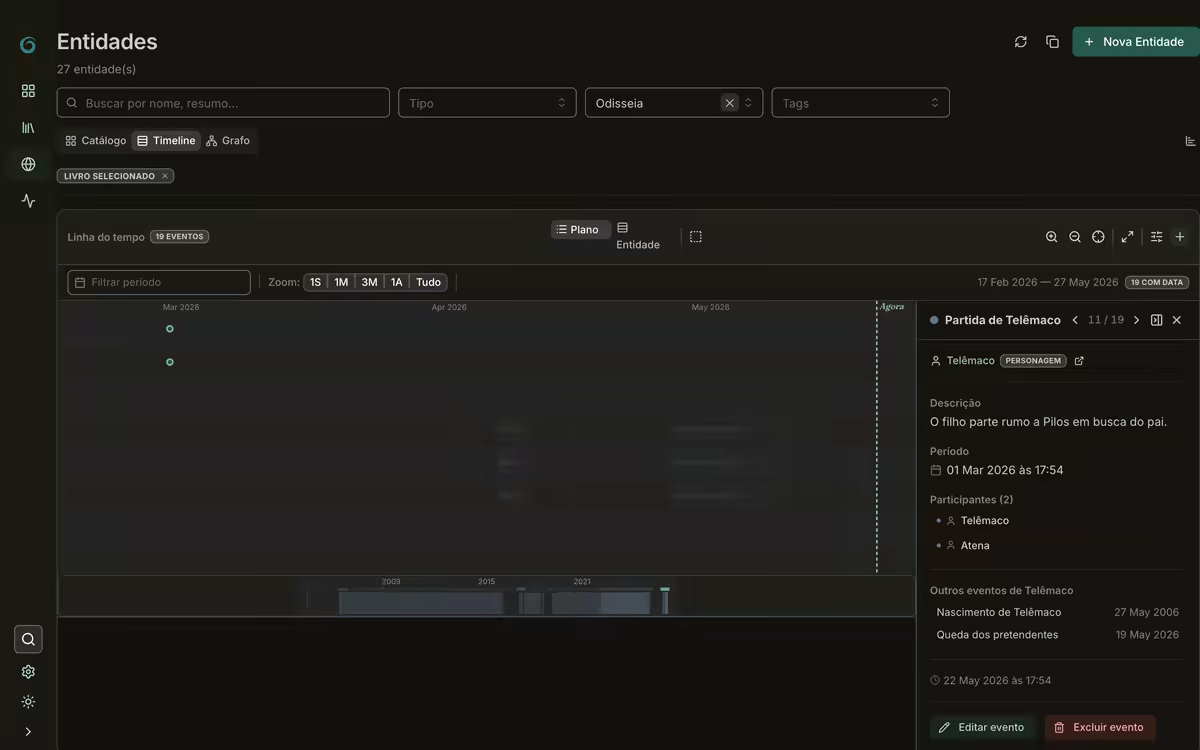Screen dimensions: 1200x750
Task: Click the 19 com data badge
Action: click(1157, 283)
